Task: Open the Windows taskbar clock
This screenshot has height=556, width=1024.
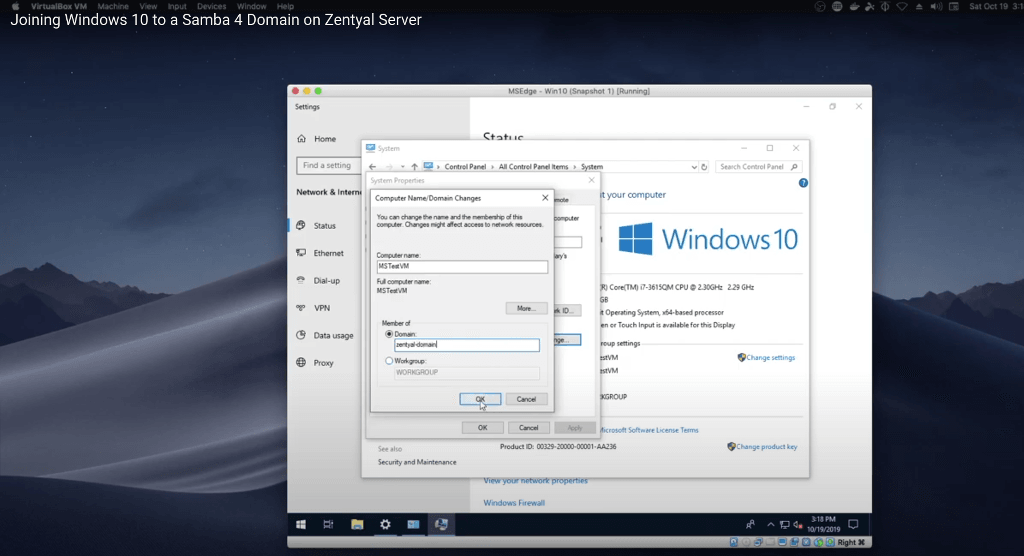Action: pos(823,525)
